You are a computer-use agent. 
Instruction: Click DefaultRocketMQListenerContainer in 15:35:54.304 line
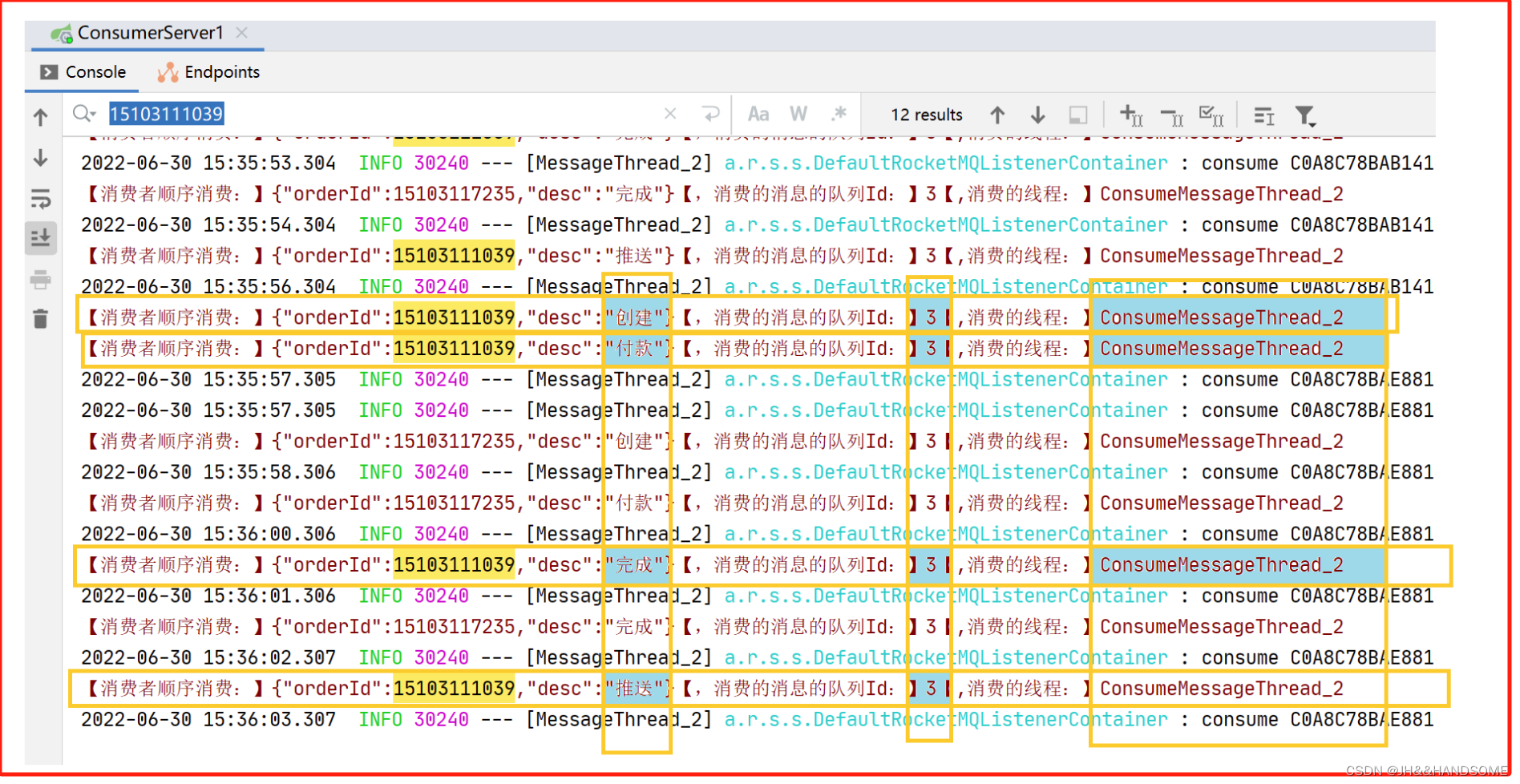(946, 225)
